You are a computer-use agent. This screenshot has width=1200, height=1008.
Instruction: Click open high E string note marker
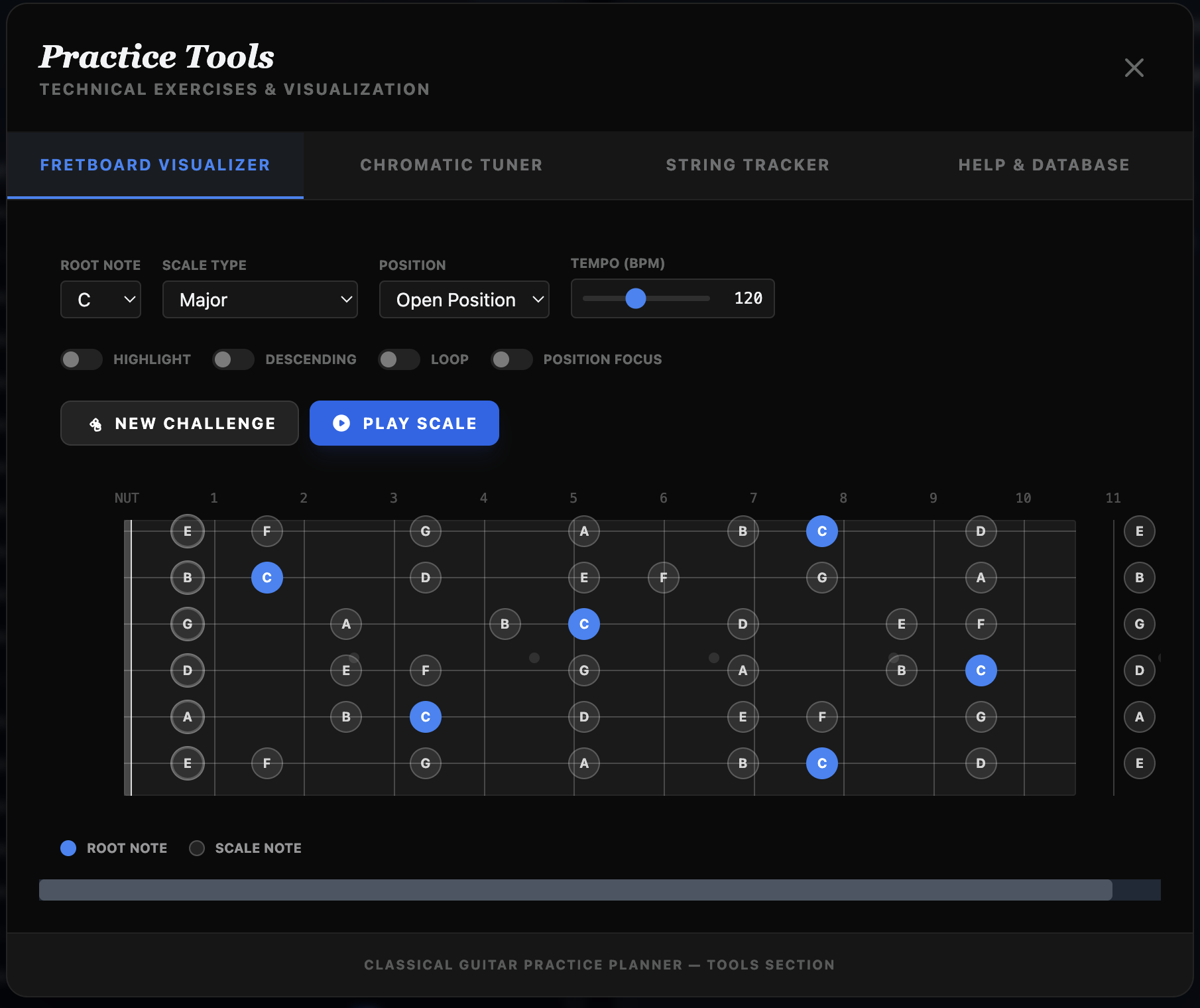point(188,531)
